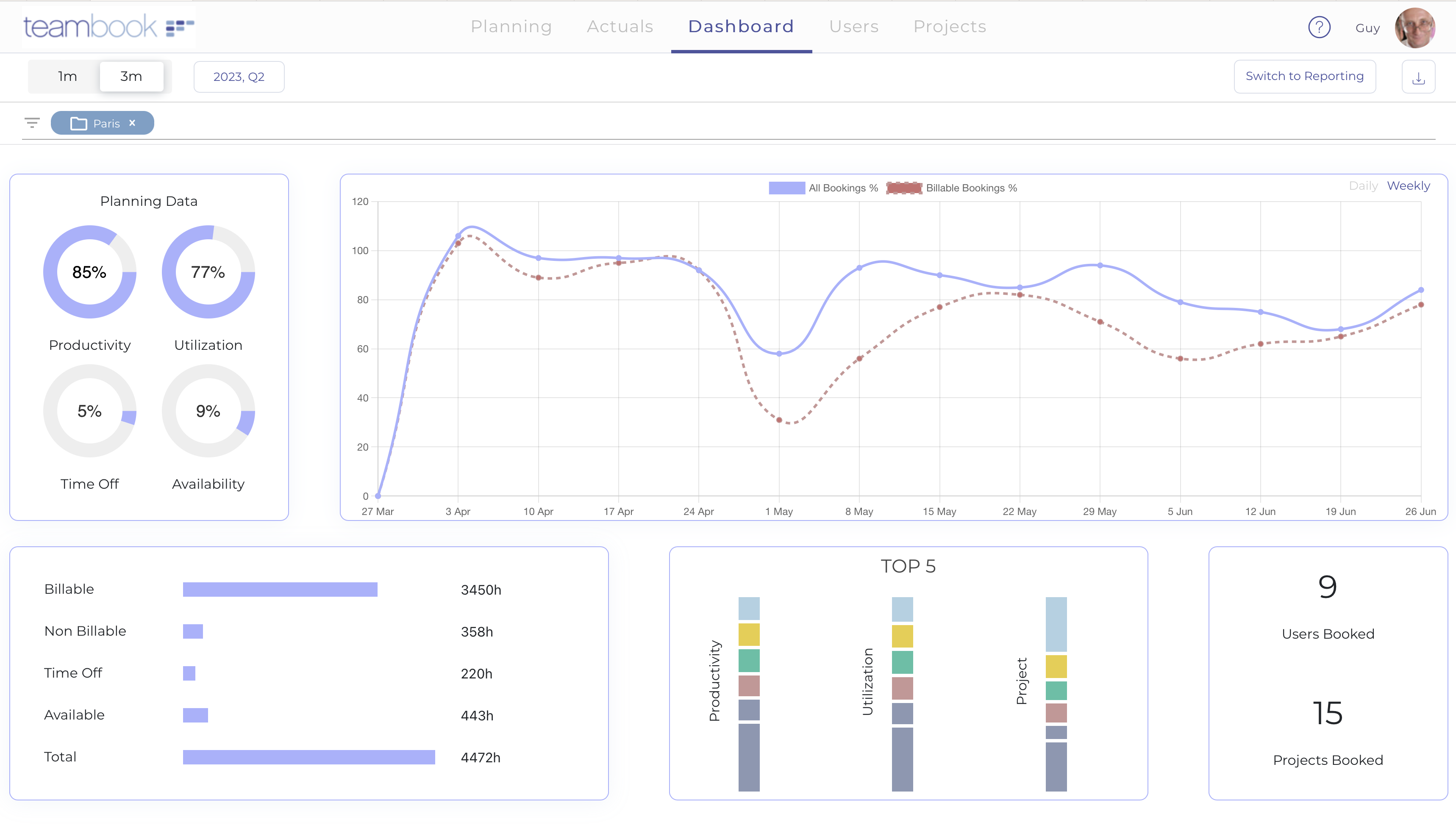Switch to Daily view on chart
The width and height of the screenshot is (1456, 836).
pos(1362,185)
